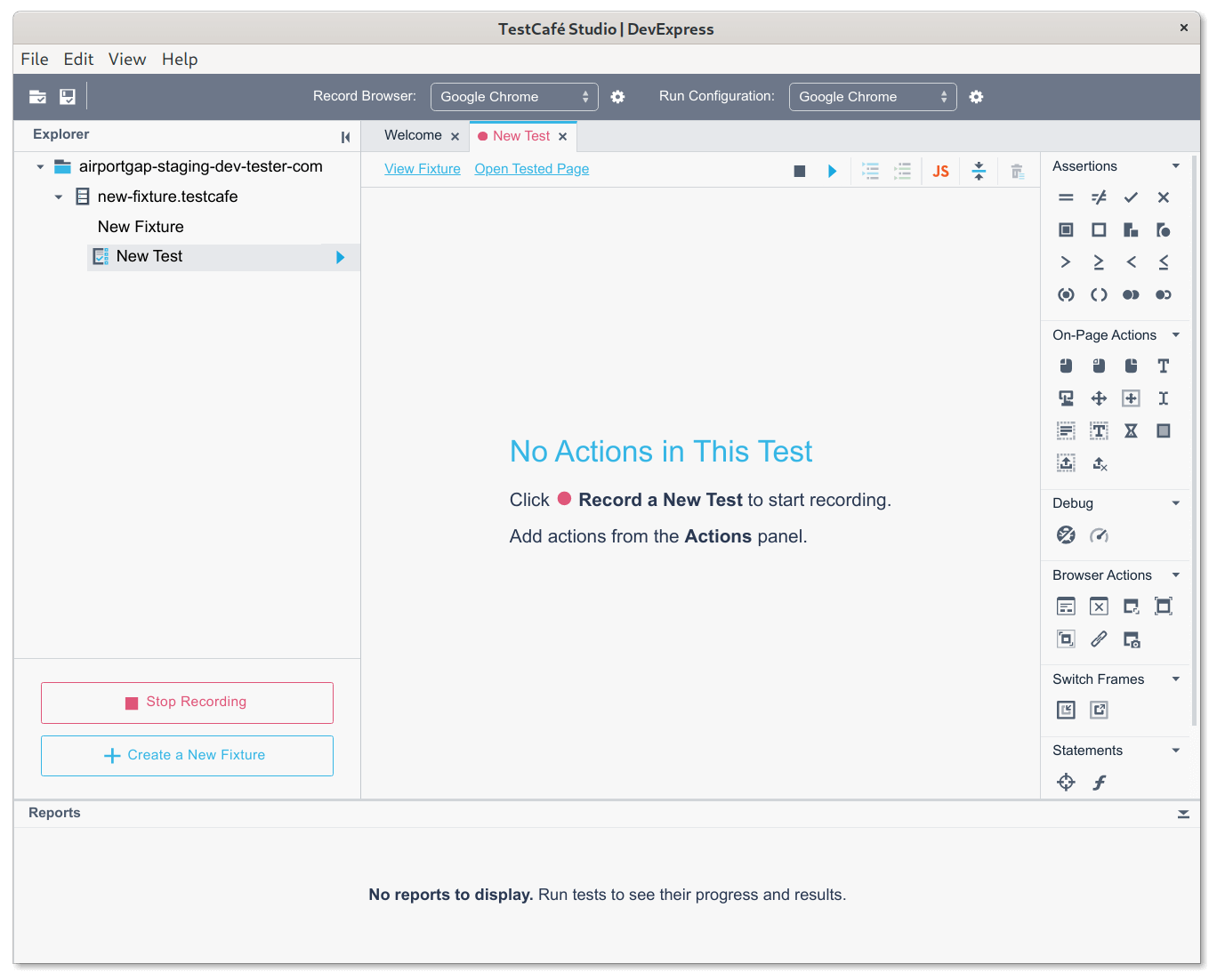Close the New Test tab
This screenshot has height=980, width=1217.
tap(562, 137)
